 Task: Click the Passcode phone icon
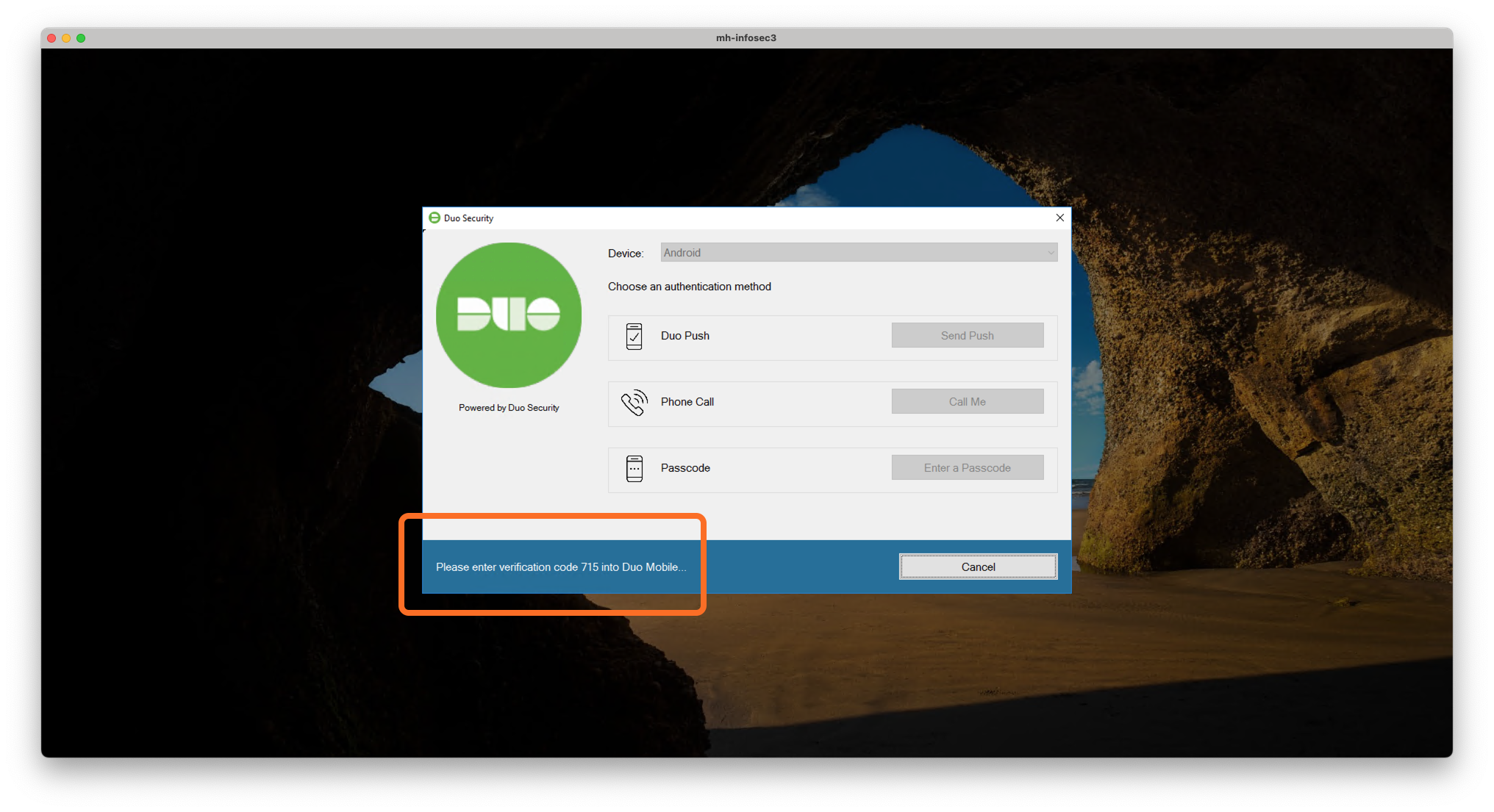point(634,468)
